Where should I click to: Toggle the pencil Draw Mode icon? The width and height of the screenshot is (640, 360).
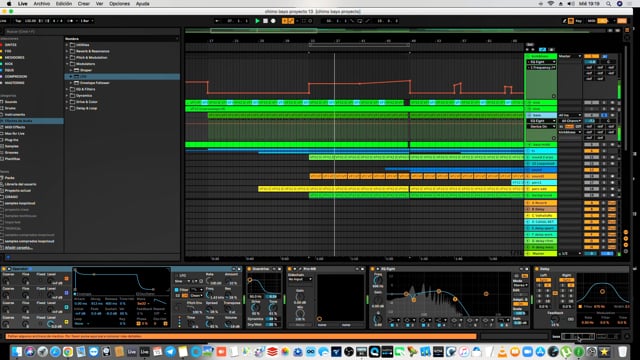coord(564,21)
